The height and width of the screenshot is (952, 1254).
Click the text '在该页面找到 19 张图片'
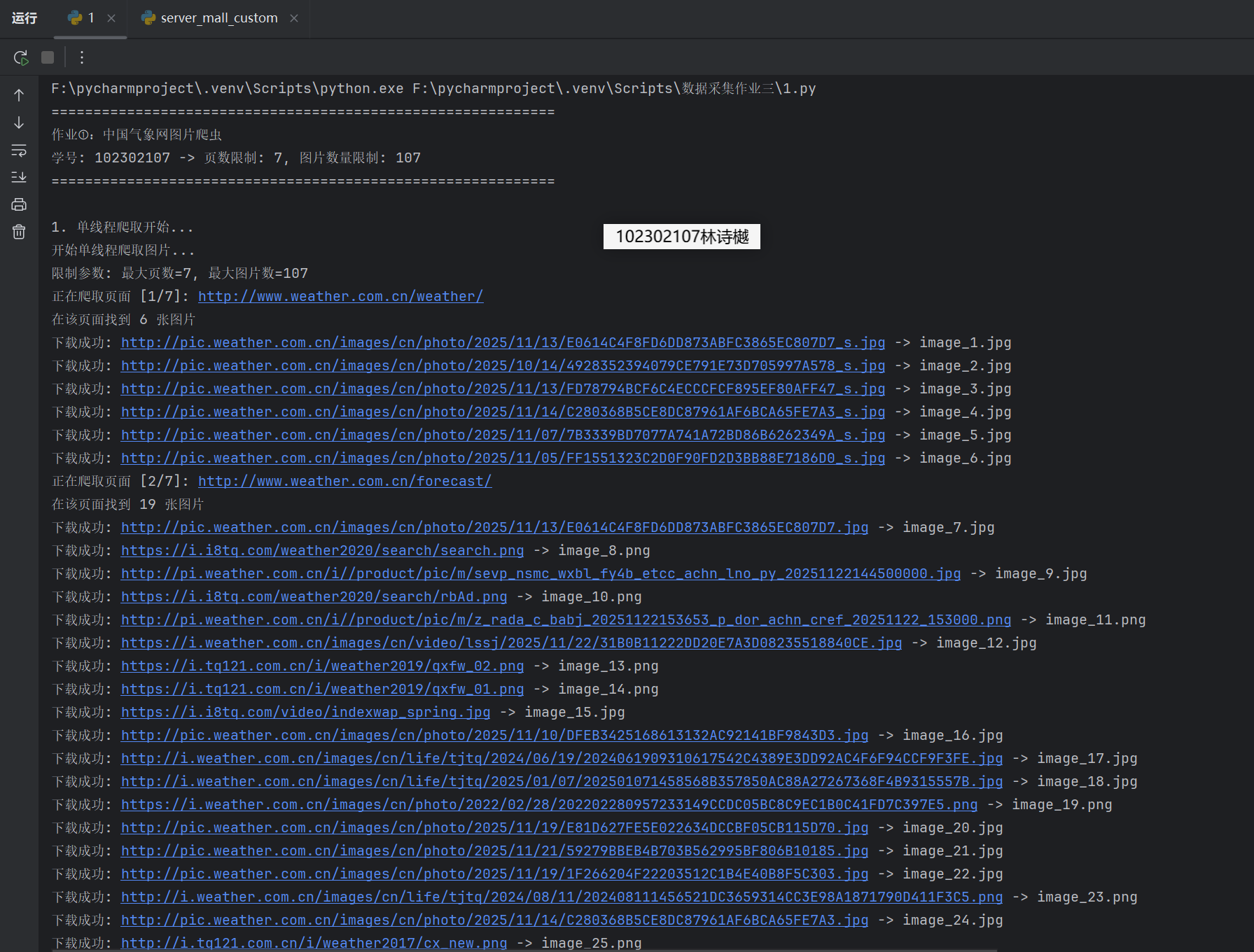tap(127, 505)
